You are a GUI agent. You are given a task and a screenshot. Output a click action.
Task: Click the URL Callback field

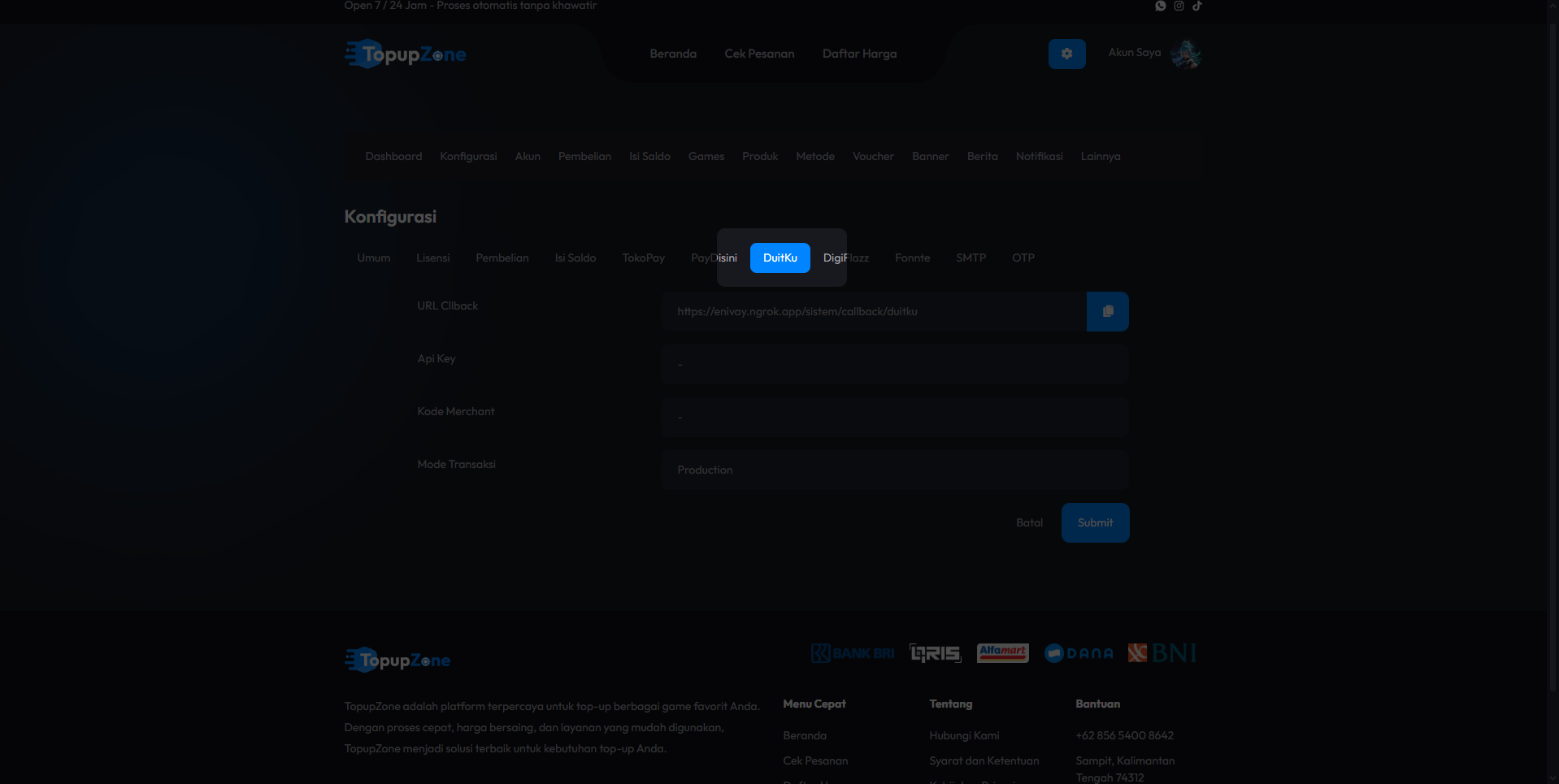pyautogui.click(x=874, y=311)
